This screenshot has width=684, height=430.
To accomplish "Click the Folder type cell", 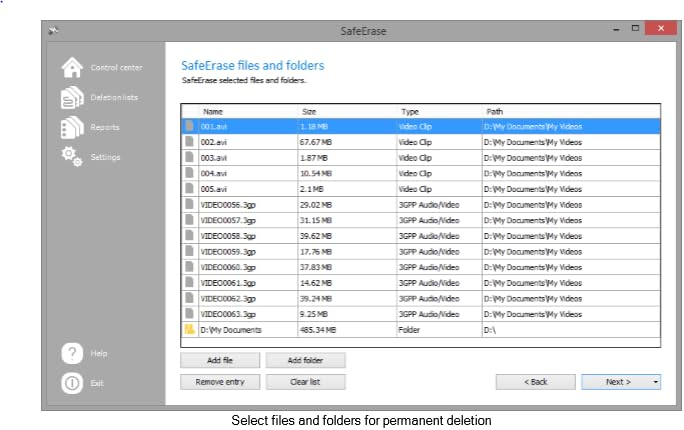I will coord(409,330).
